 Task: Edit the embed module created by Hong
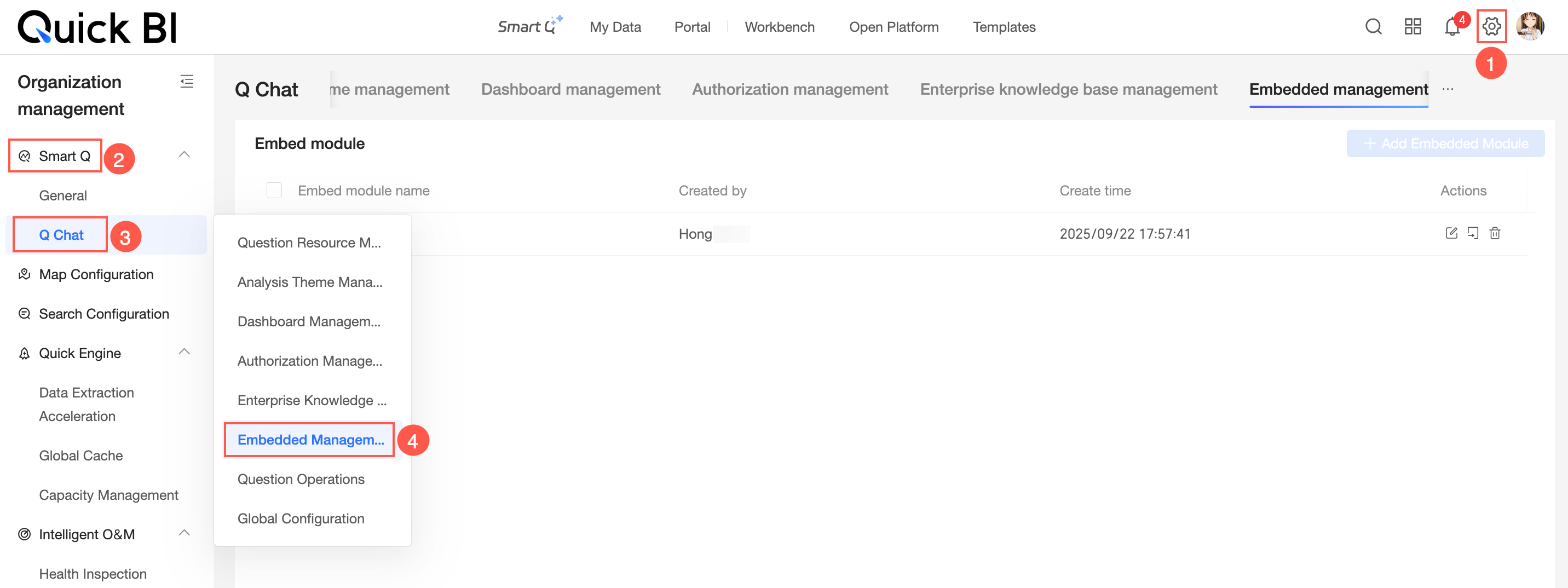tap(1451, 233)
